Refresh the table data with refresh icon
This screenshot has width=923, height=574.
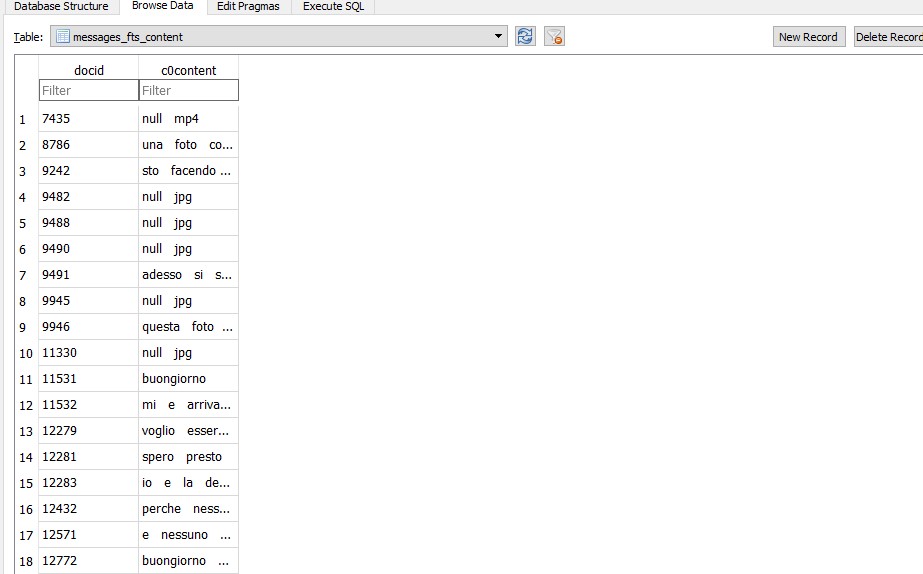(x=525, y=37)
